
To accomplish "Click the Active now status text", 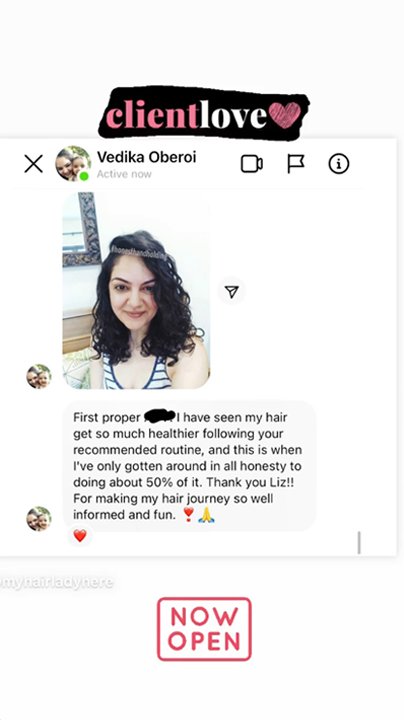I will pos(124,174).
